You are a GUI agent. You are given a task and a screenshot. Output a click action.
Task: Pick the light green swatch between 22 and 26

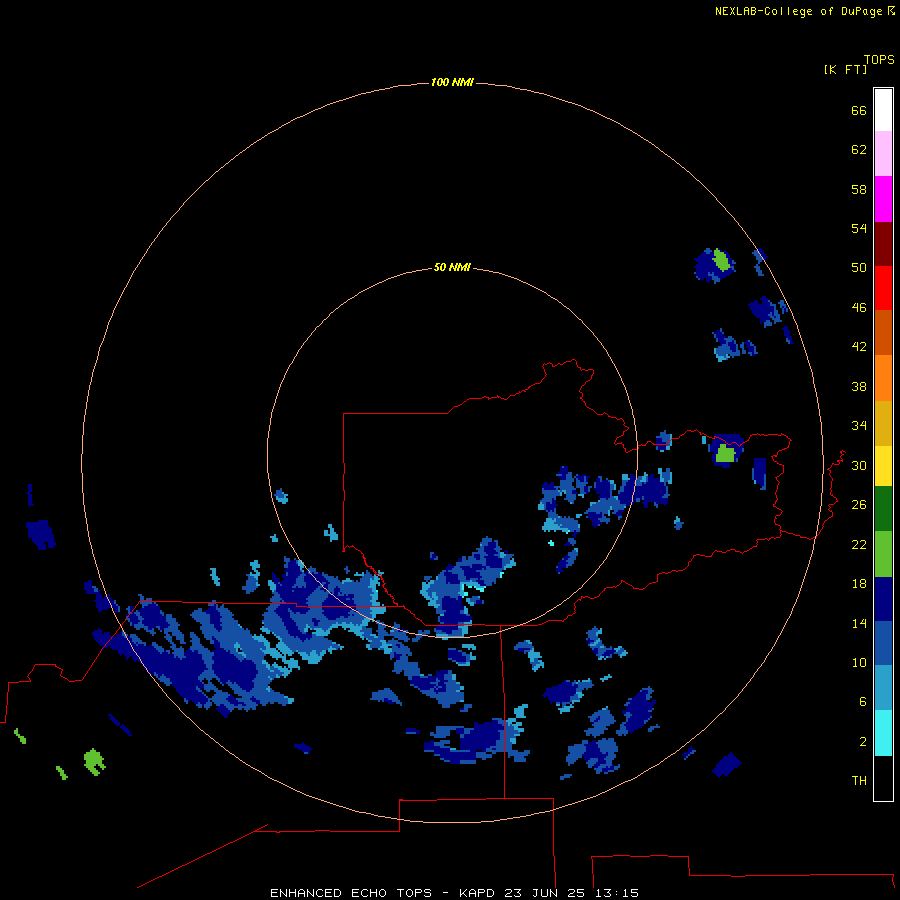click(x=883, y=554)
